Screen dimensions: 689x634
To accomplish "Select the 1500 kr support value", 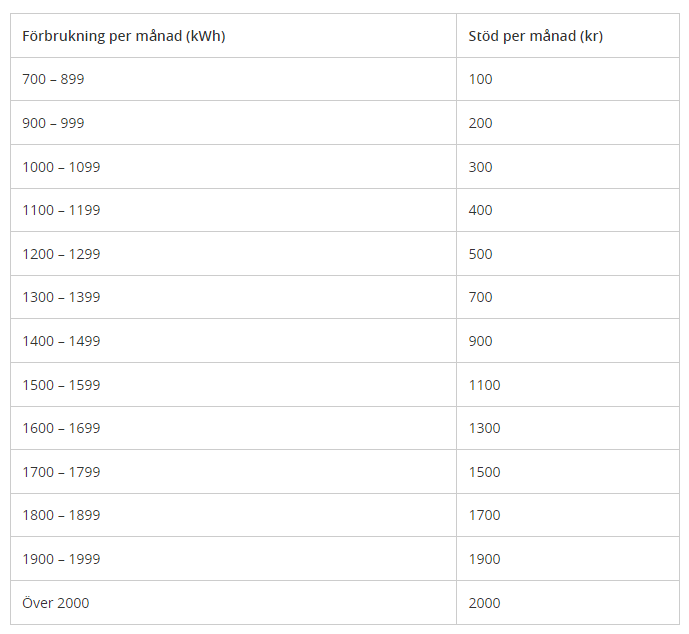I will [x=485, y=472].
